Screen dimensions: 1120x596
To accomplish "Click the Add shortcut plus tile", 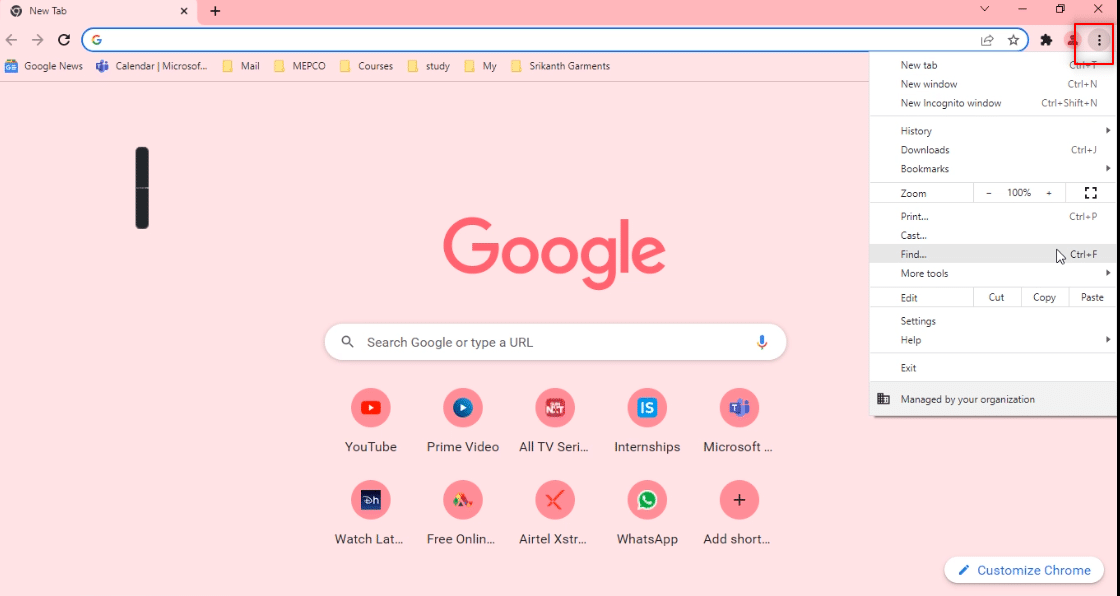I will (739, 514).
